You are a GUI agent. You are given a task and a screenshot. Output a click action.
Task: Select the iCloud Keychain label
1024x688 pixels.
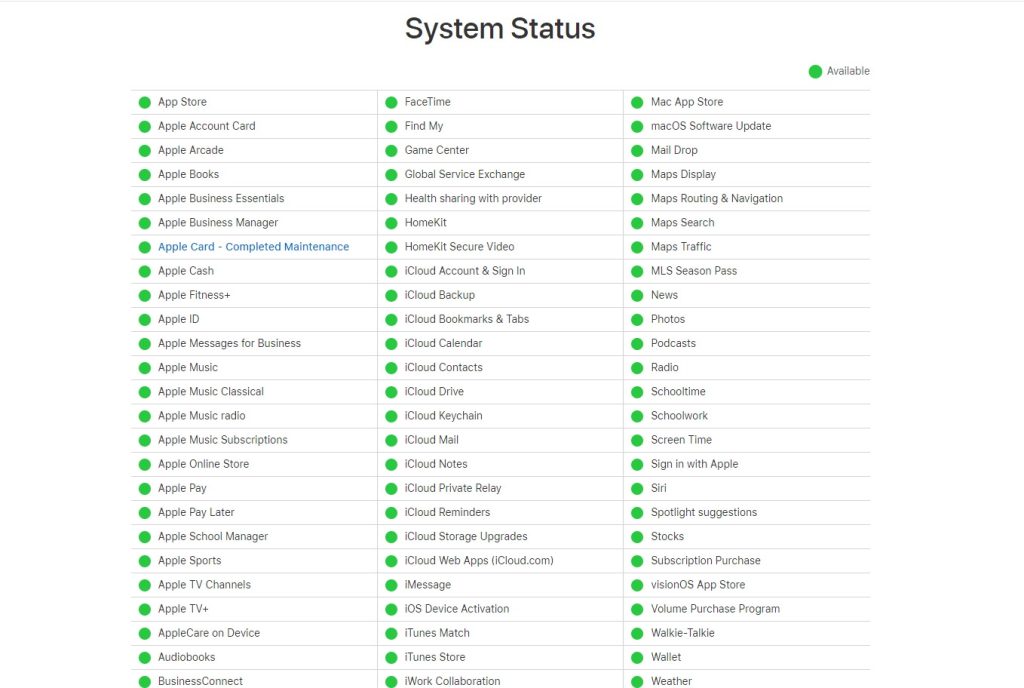443,416
